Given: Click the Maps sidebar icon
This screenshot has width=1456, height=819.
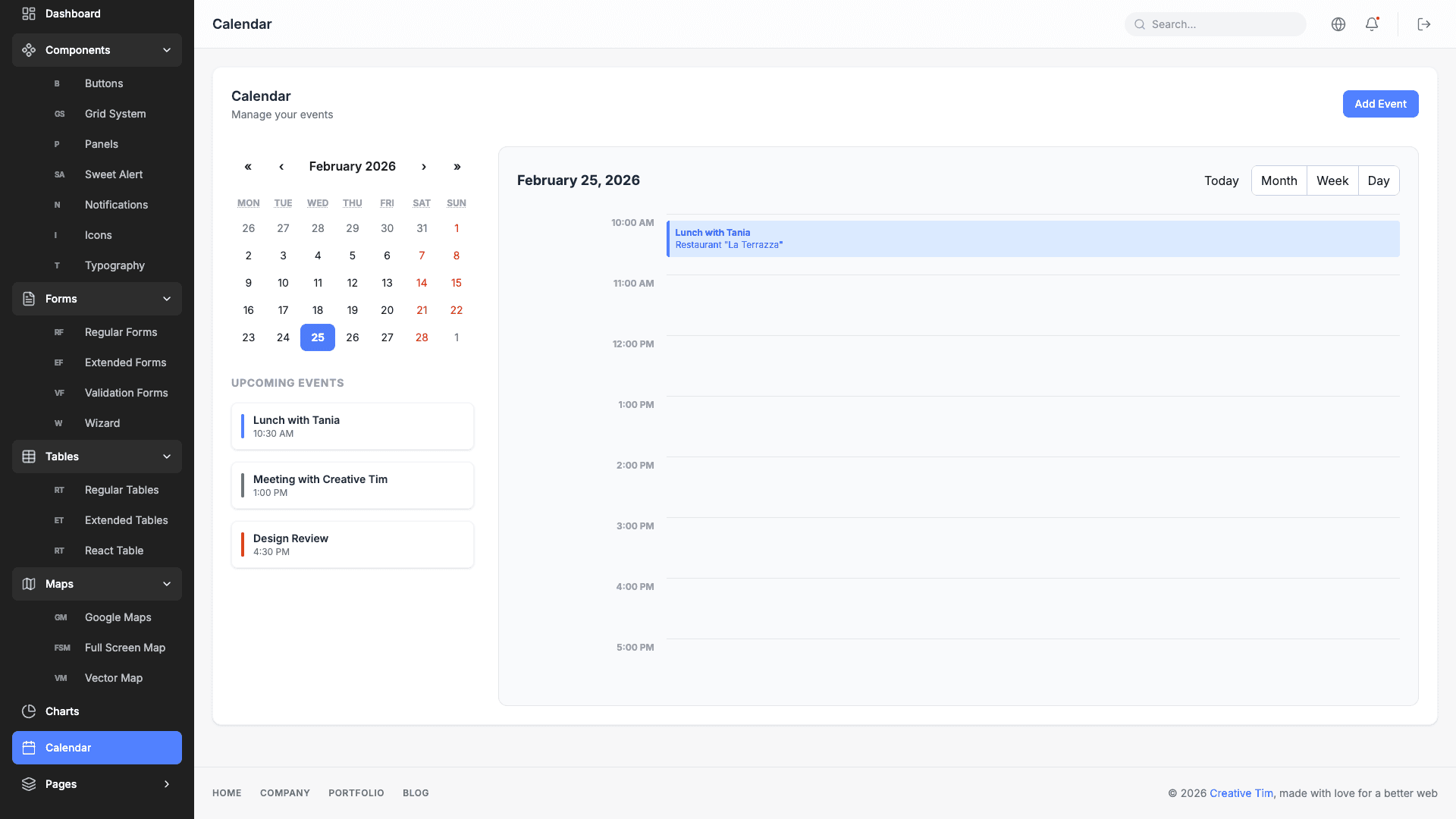Looking at the screenshot, I should (28, 584).
